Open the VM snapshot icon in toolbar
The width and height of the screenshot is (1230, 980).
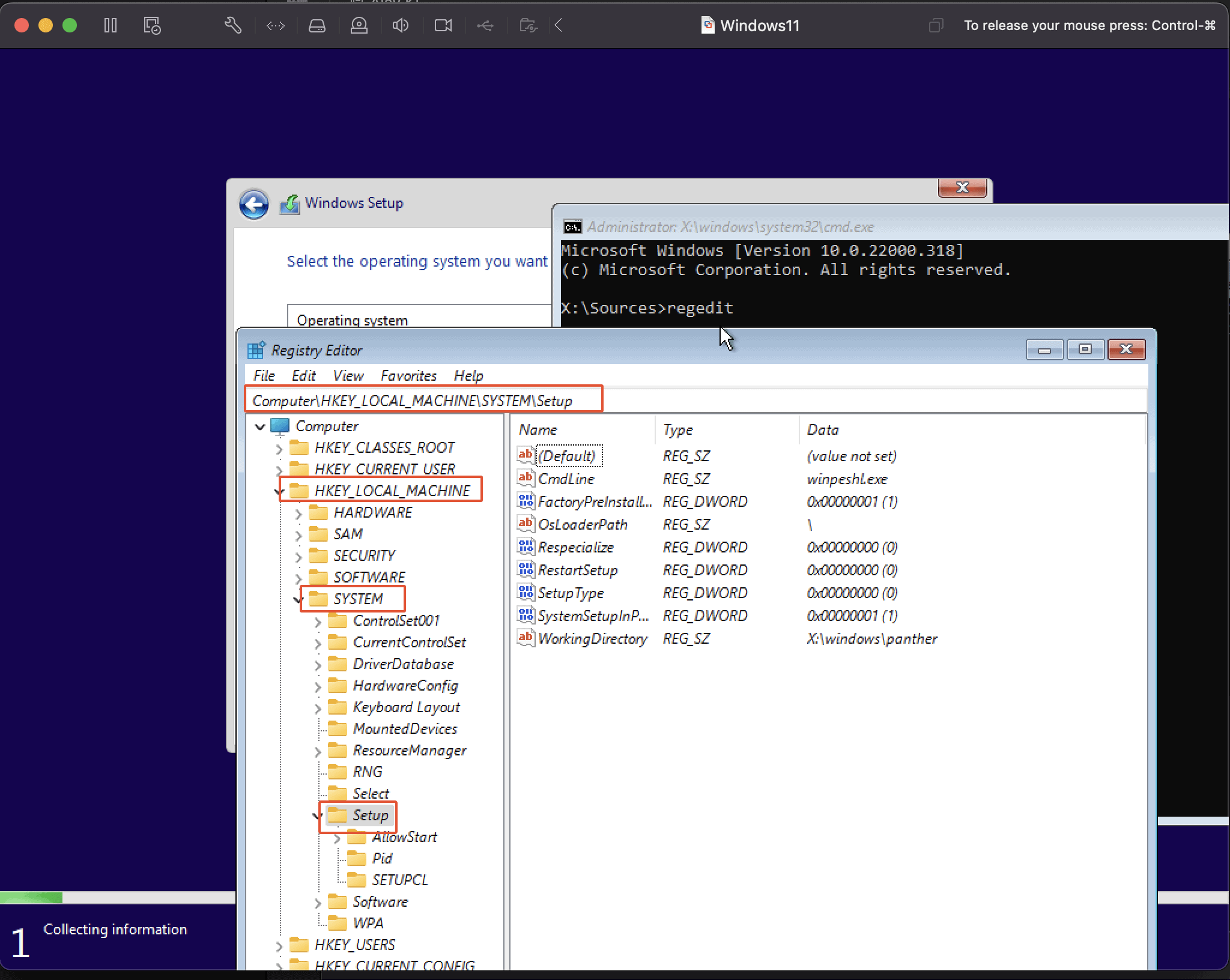click(x=152, y=25)
